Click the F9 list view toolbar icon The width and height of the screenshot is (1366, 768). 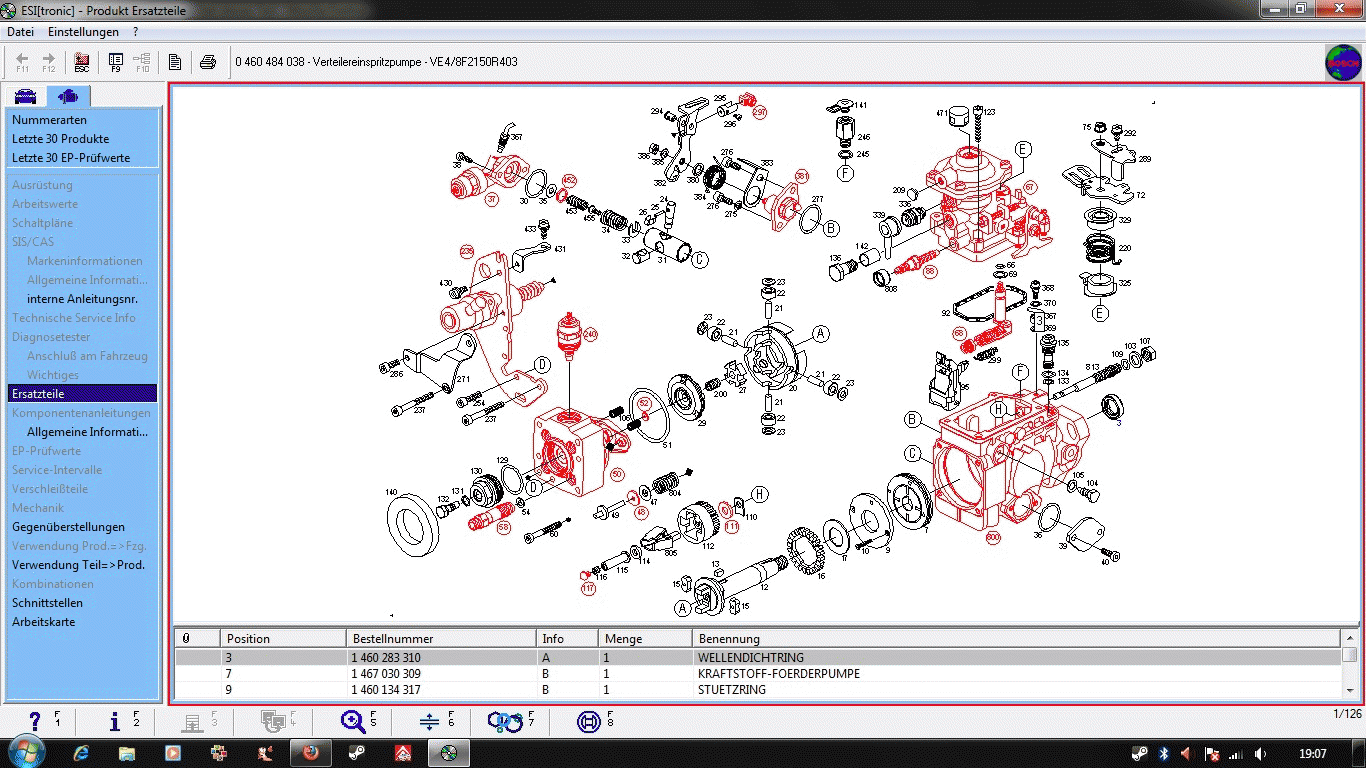[x=116, y=62]
